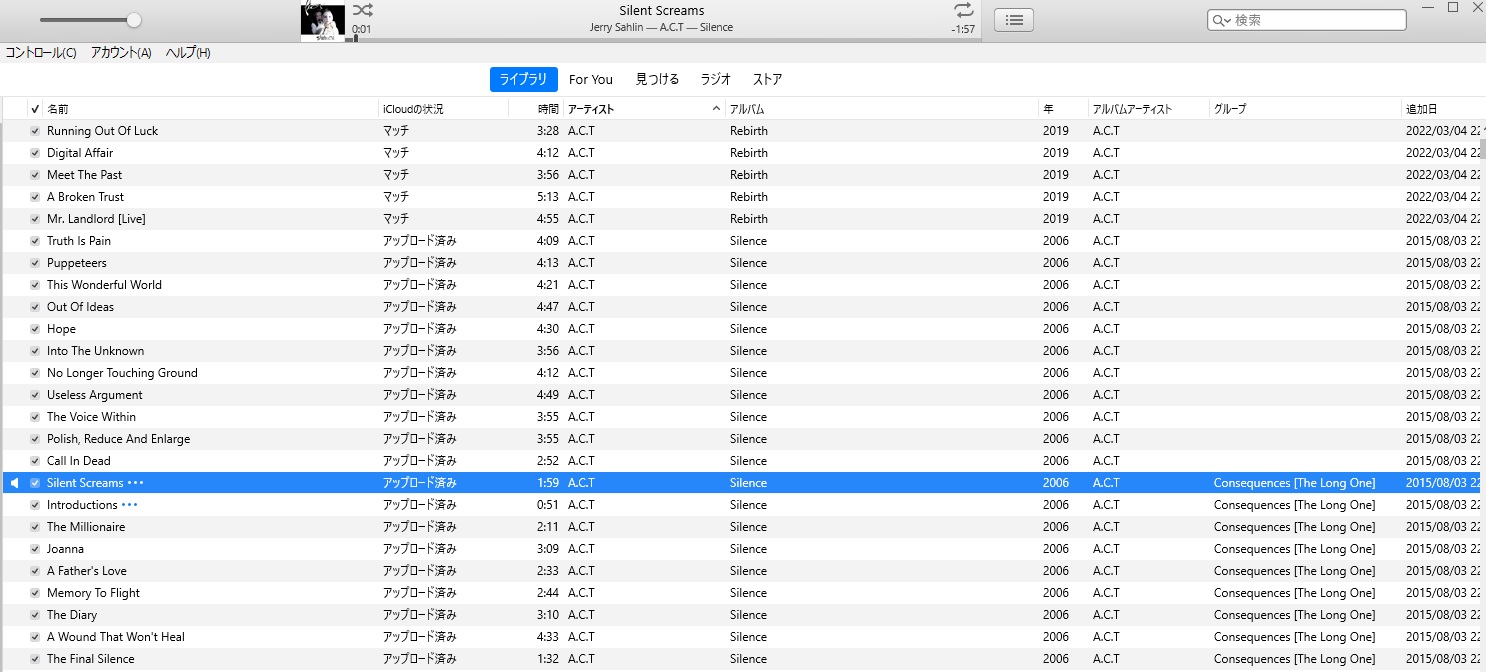This screenshot has height=672, width=1486.
Task: Open the アカウント menu
Action: point(121,53)
